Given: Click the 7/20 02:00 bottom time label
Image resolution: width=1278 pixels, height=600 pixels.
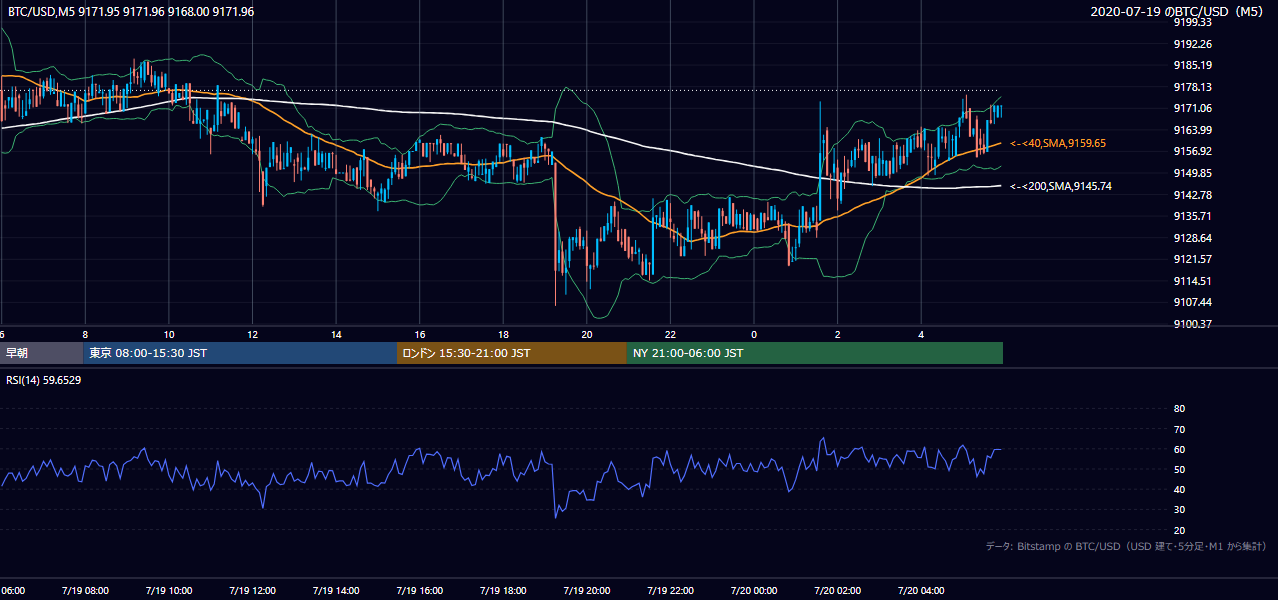Looking at the screenshot, I should tap(838, 591).
